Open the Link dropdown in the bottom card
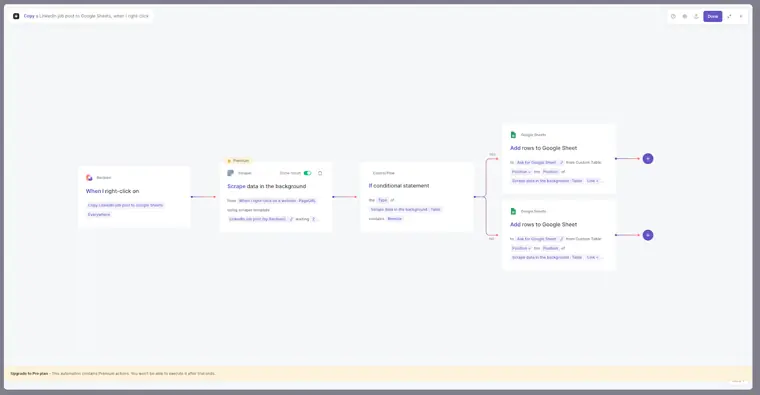 click(593, 257)
